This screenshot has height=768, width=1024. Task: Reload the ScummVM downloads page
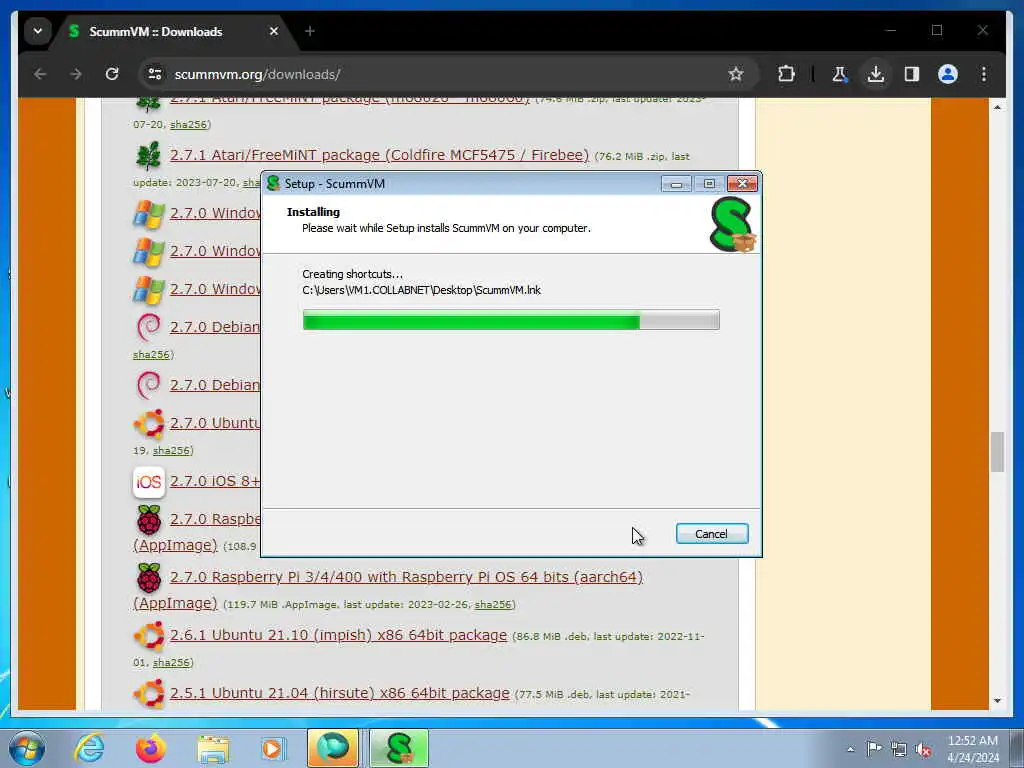tap(112, 74)
